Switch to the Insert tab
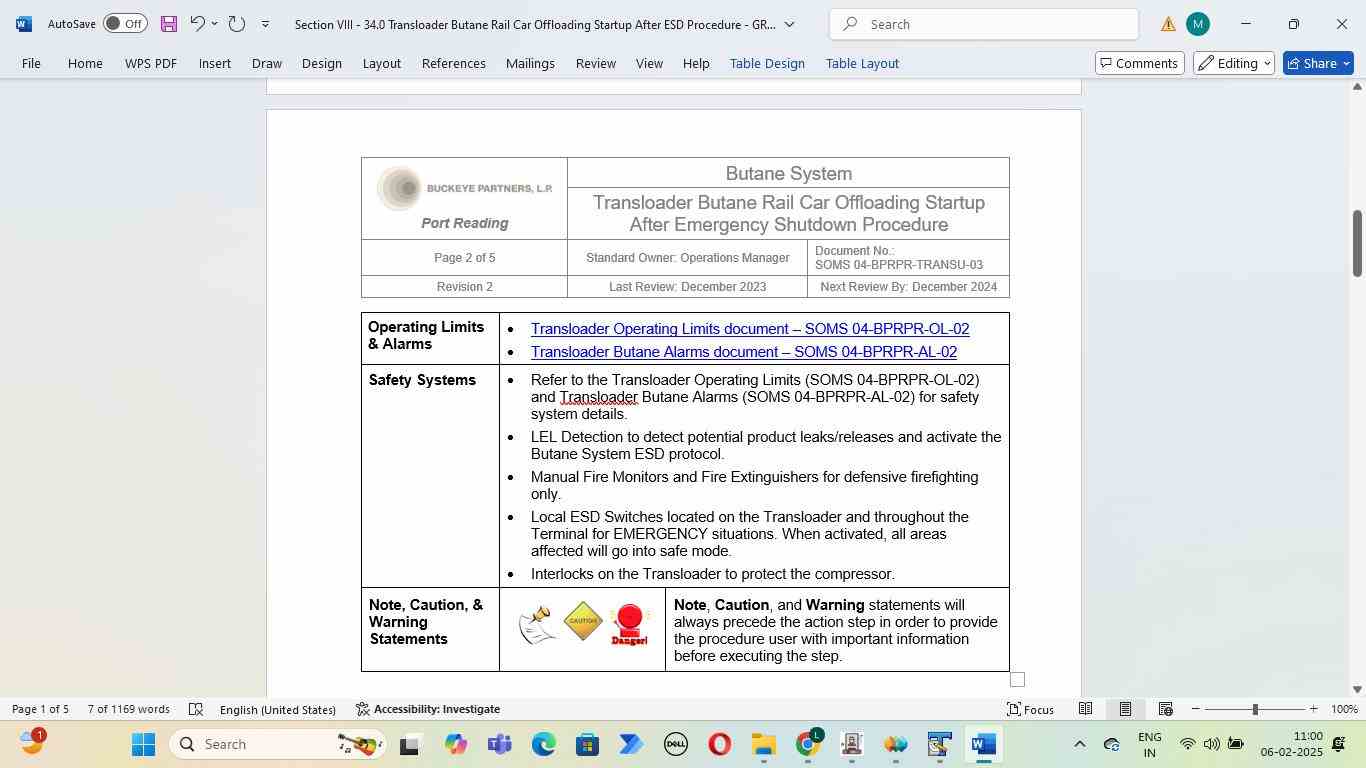Image resolution: width=1366 pixels, height=768 pixels. click(x=215, y=63)
